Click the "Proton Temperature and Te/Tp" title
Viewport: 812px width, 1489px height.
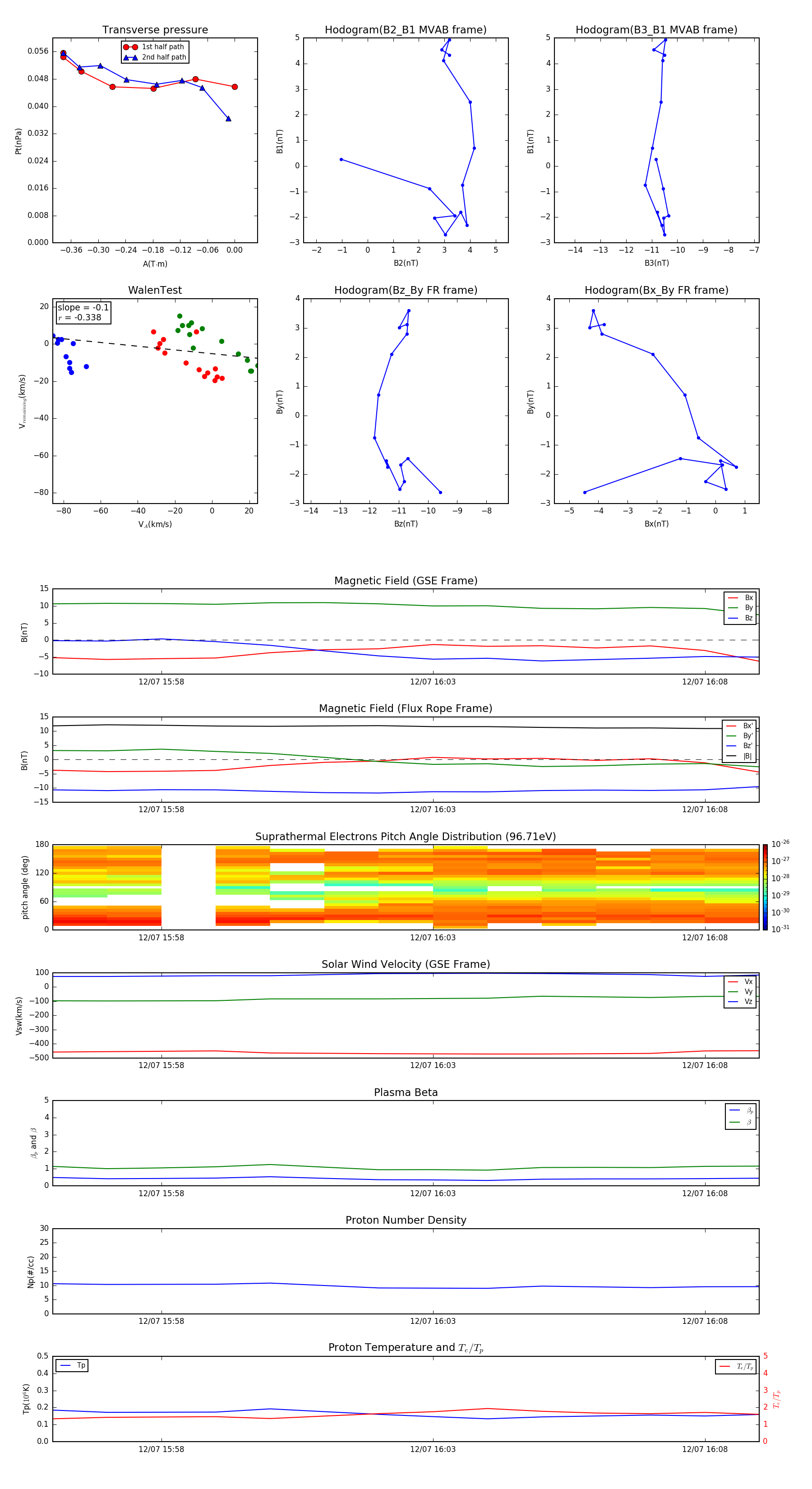pos(406,1348)
